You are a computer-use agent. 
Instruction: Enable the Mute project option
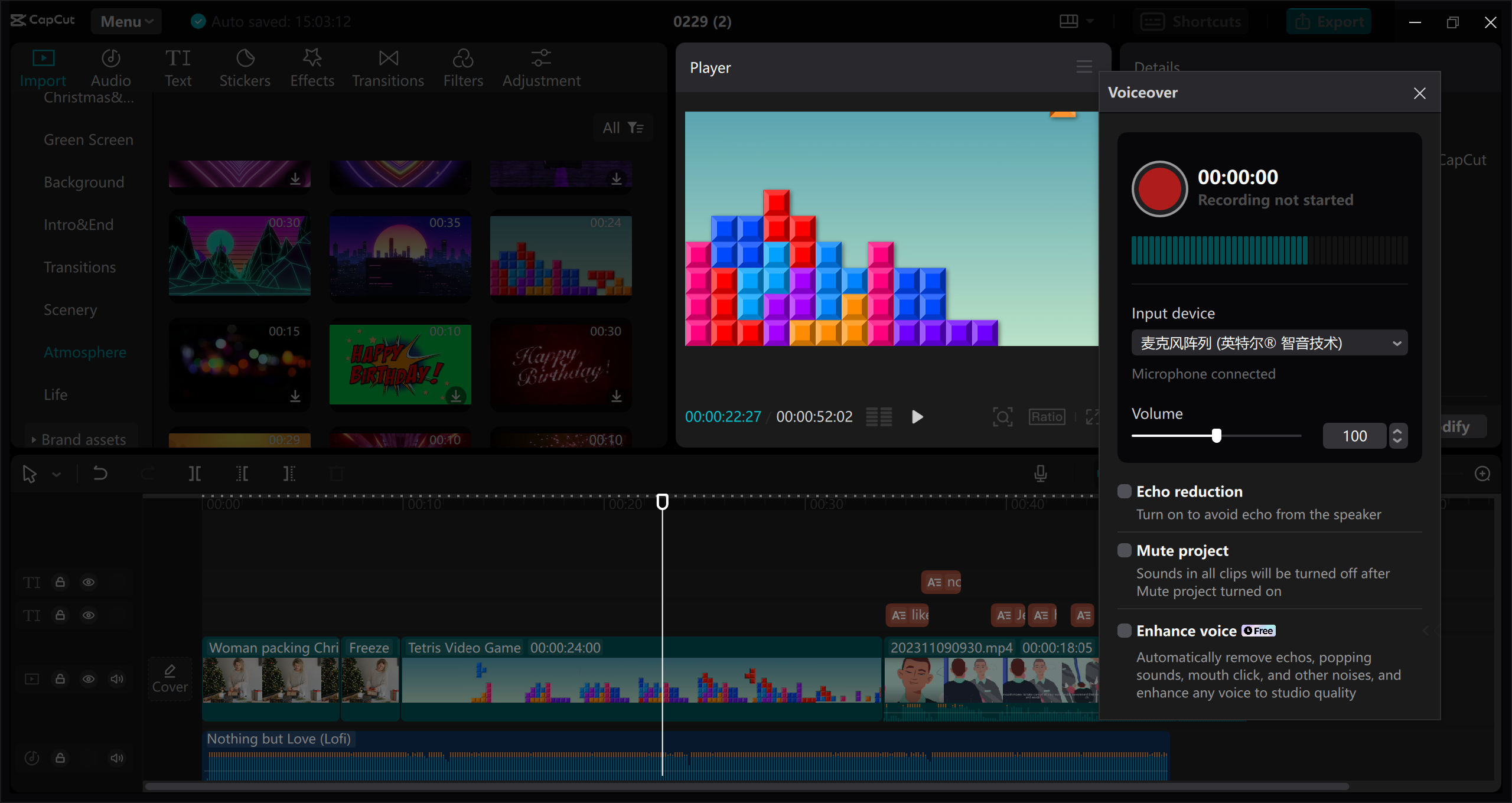[x=1124, y=550]
